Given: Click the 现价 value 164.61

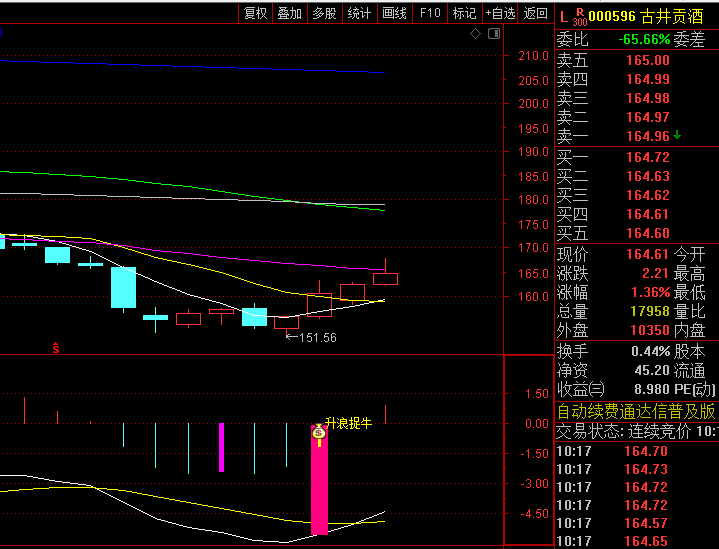Looking at the screenshot, I should pyautogui.click(x=648, y=254).
